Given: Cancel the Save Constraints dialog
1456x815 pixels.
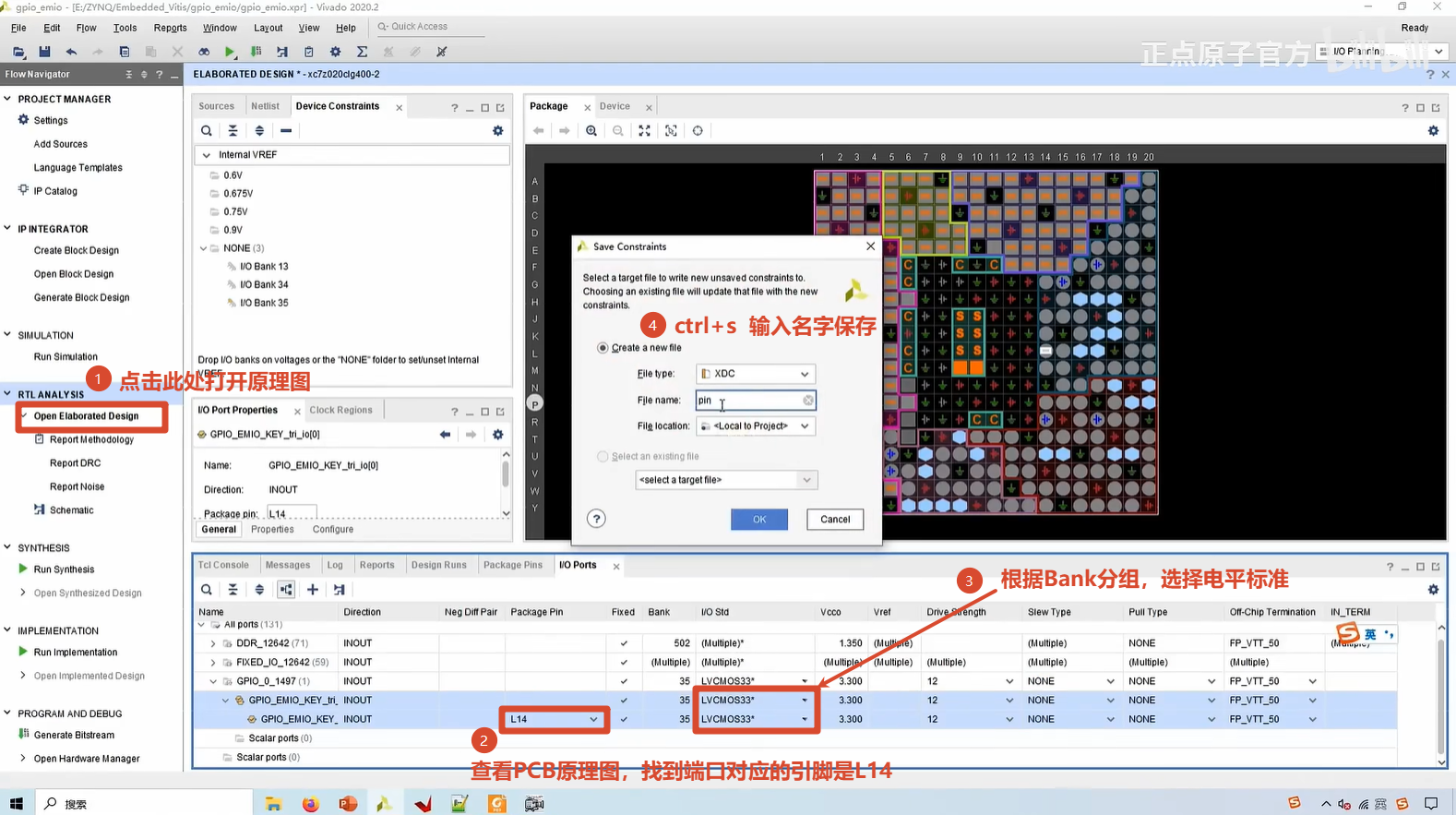Looking at the screenshot, I should [x=835, y=520].
